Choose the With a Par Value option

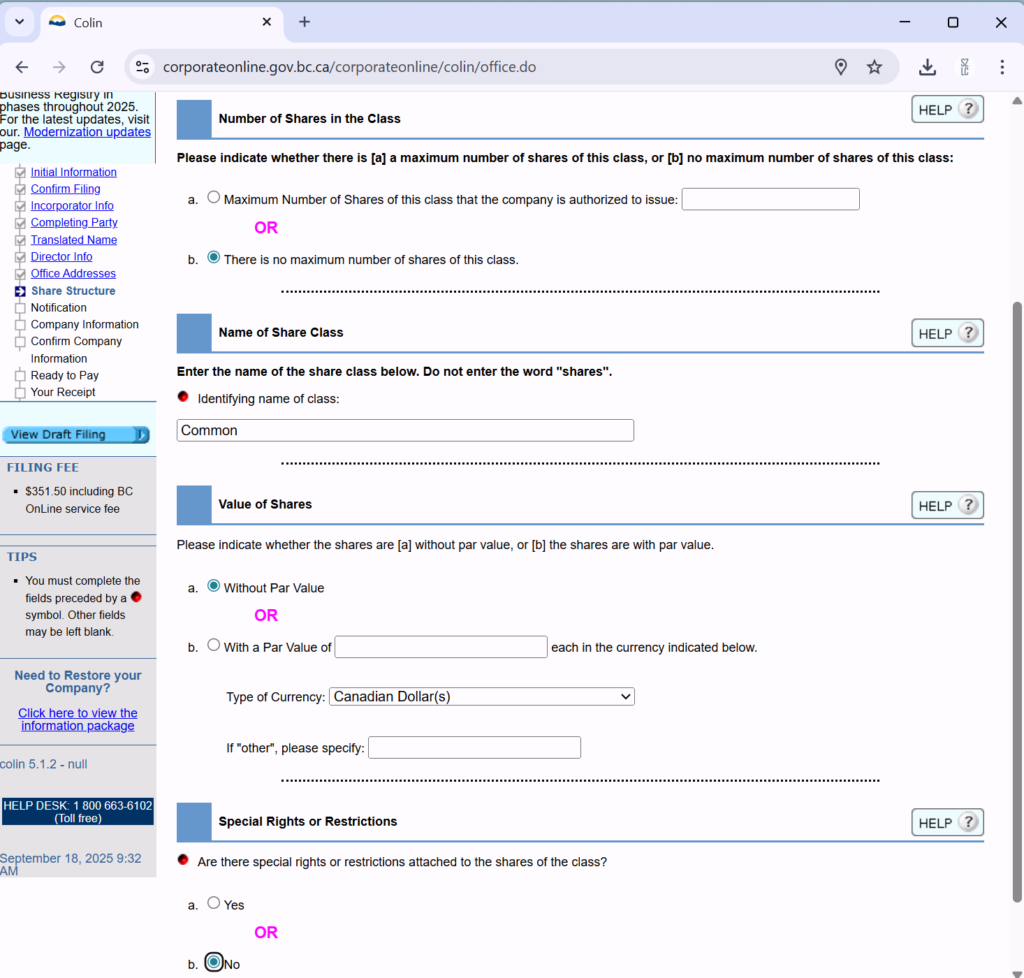click(x=213, y=646)
